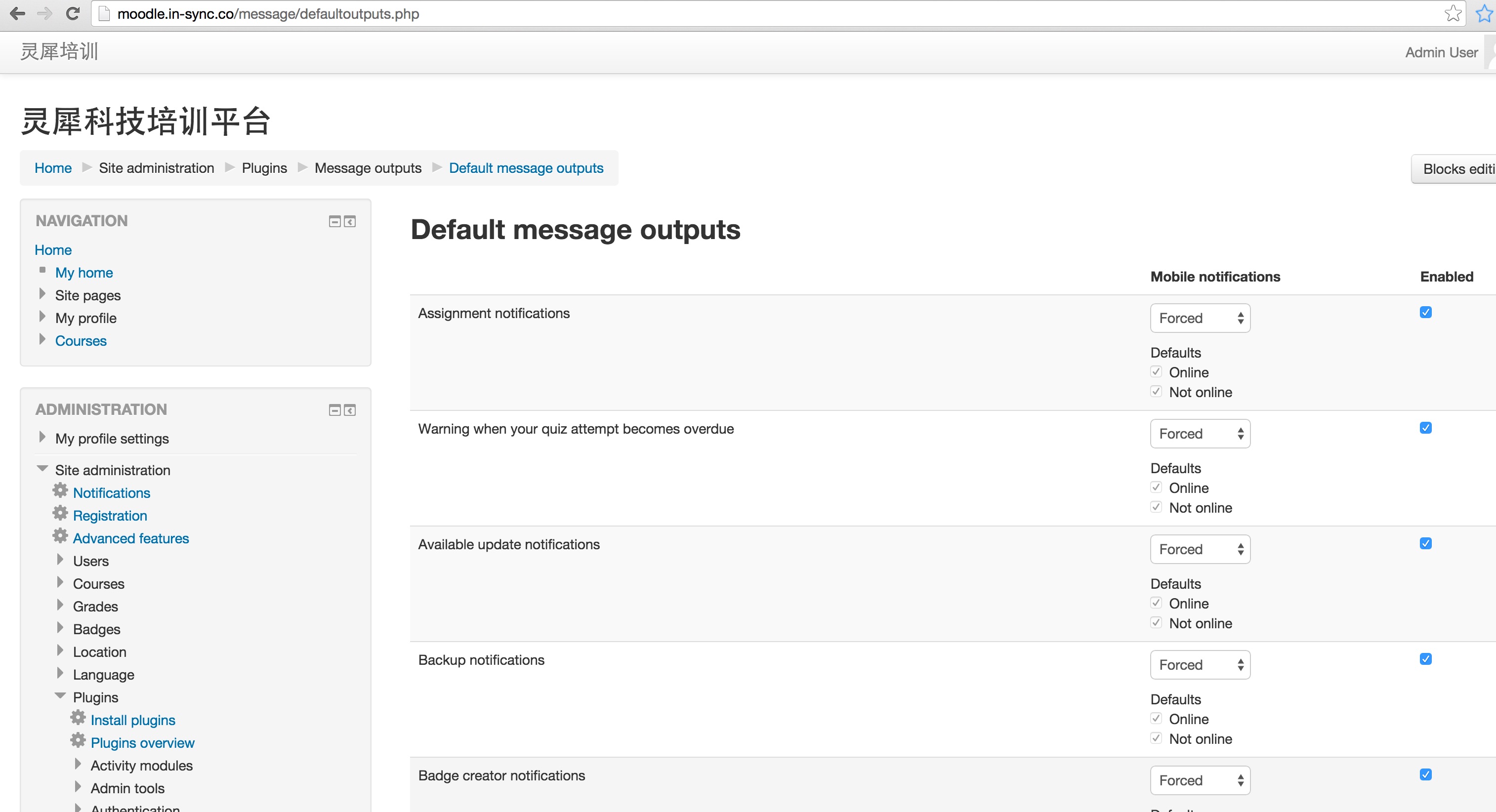Toggle Not online default for Assignment notifications
The width and height of the screenshot is (1496, 812).
coord(1156,391)
